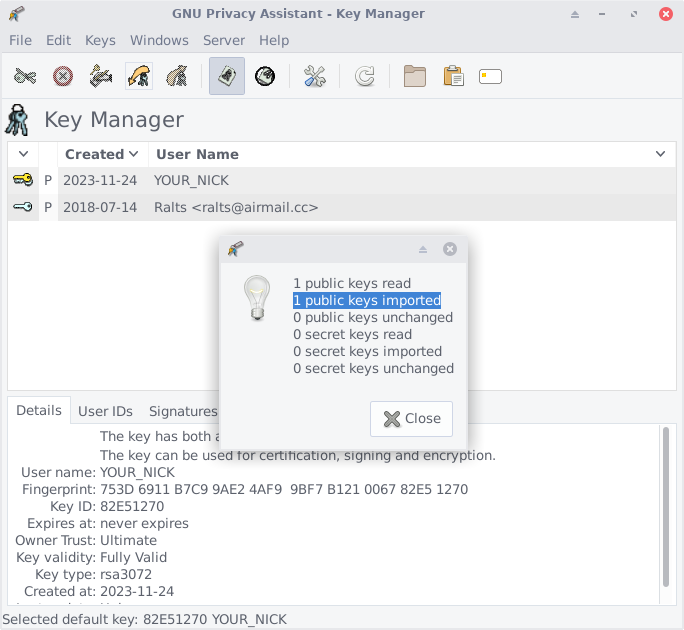The image size is (684, 630).
Task: Open the Smartcard manager icon
Action: click(x=490, y=76)
